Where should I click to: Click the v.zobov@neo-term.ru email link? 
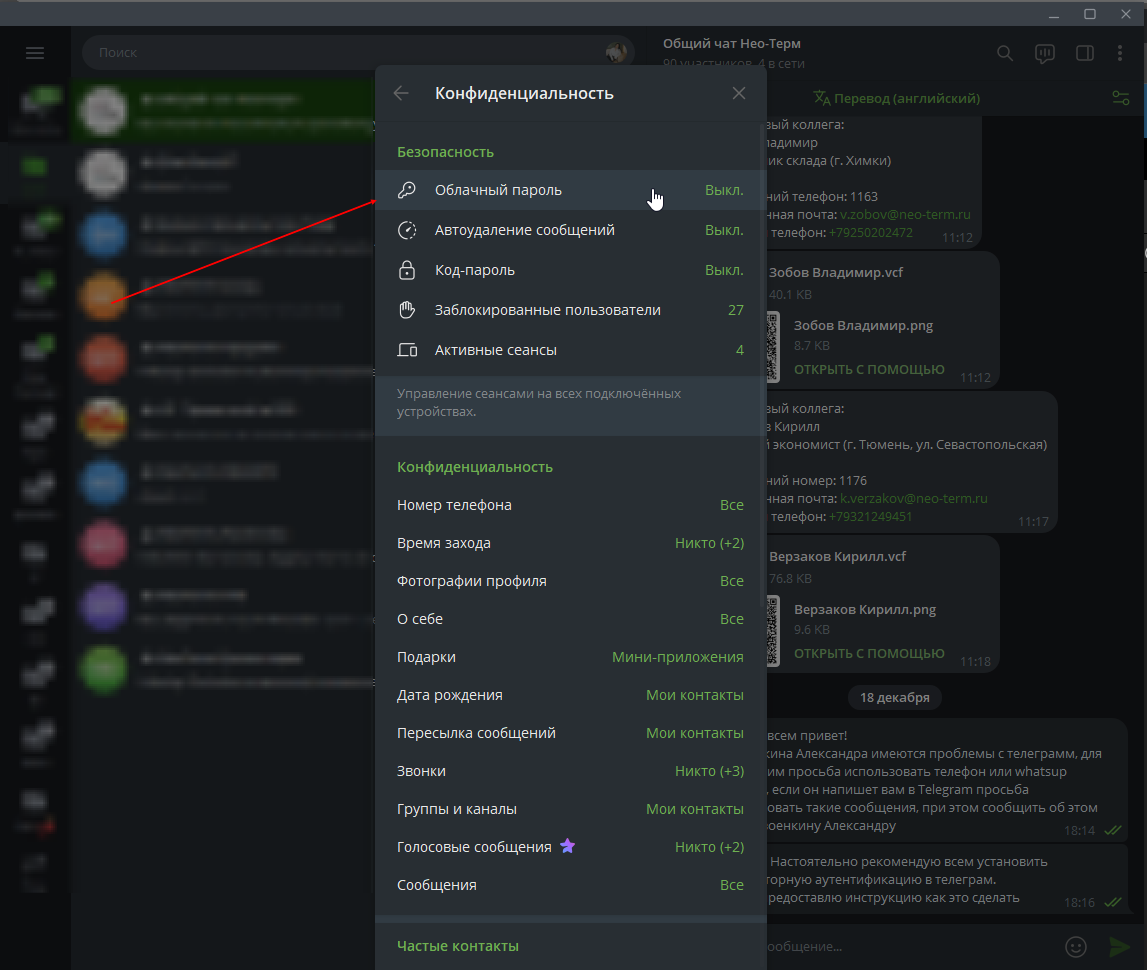click(x=905, y=214)
